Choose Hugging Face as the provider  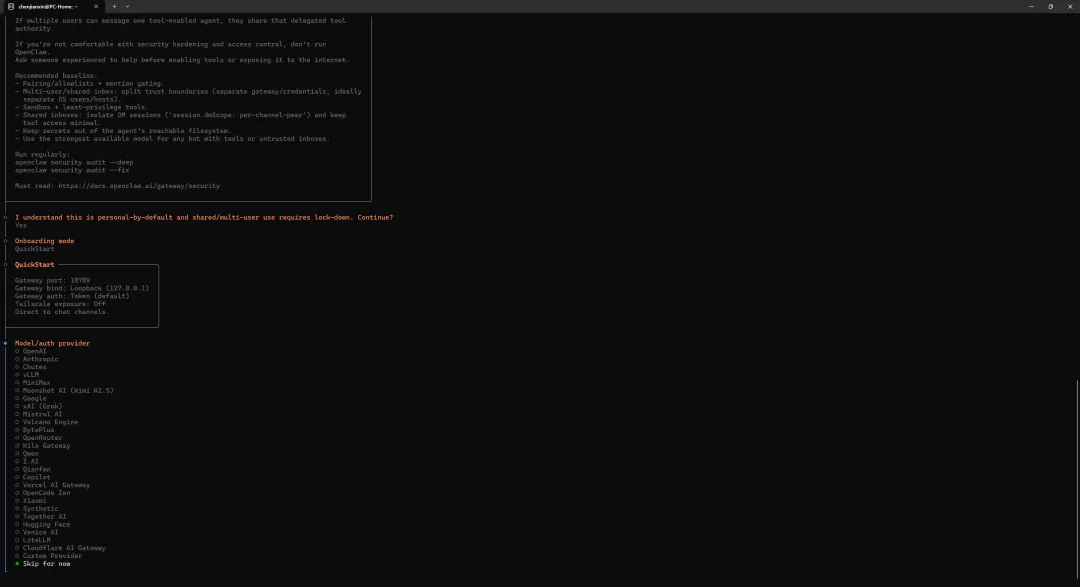(x=43, y=525)
